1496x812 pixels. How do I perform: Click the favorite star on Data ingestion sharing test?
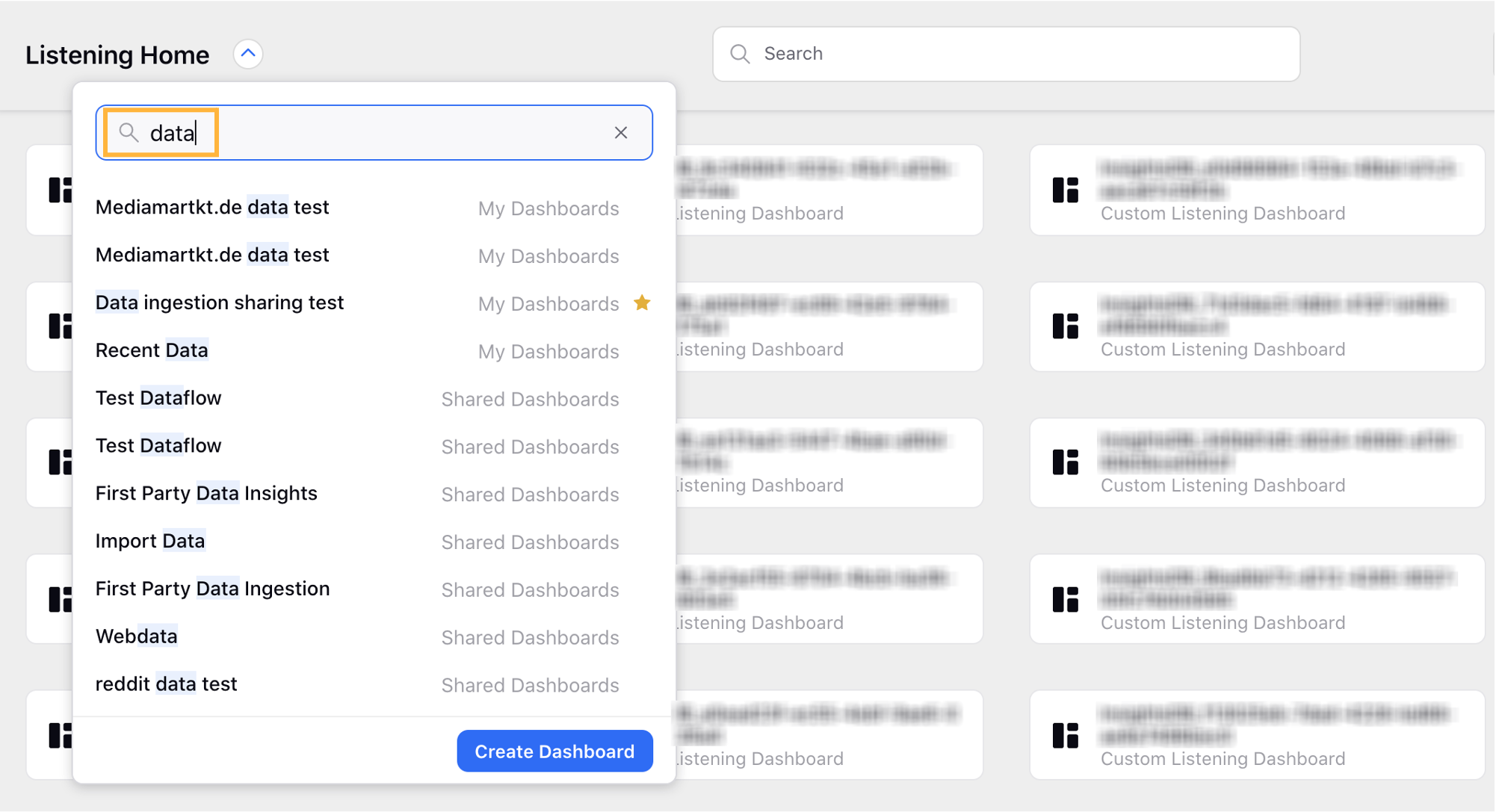click(642, 302)
